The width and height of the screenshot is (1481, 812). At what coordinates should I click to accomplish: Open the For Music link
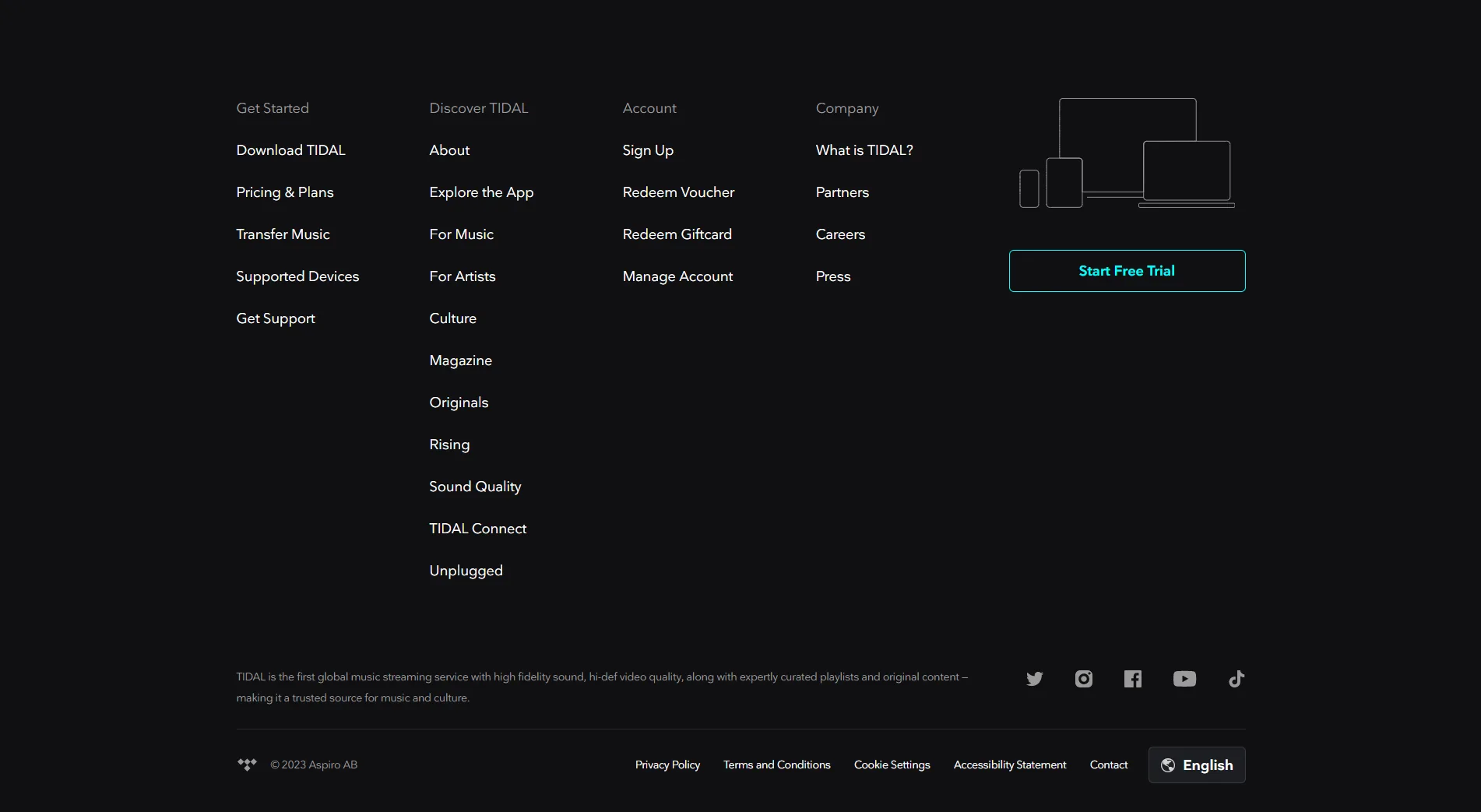(461, 234)
